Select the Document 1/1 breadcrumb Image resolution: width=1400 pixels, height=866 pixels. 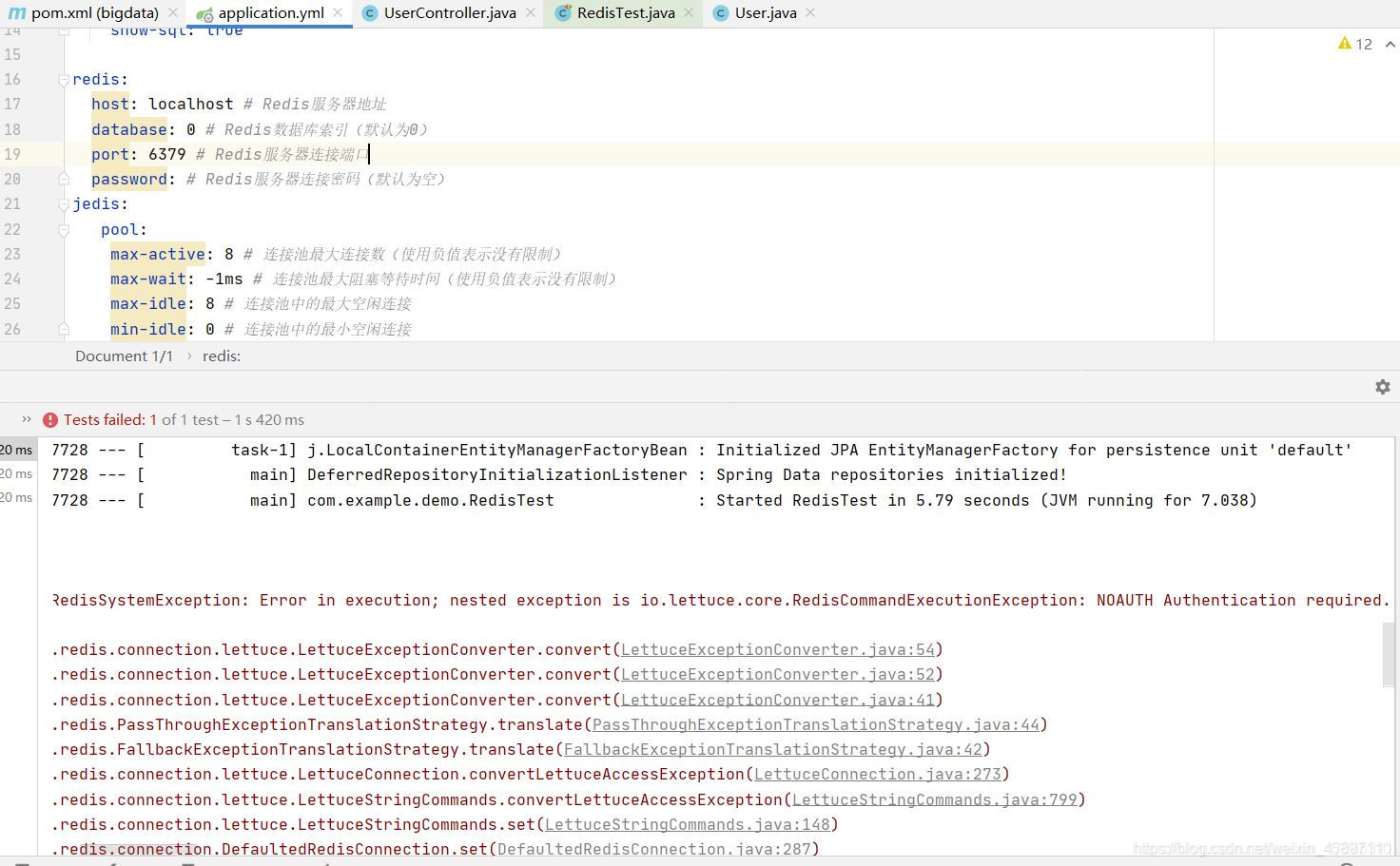pos(124,356)
